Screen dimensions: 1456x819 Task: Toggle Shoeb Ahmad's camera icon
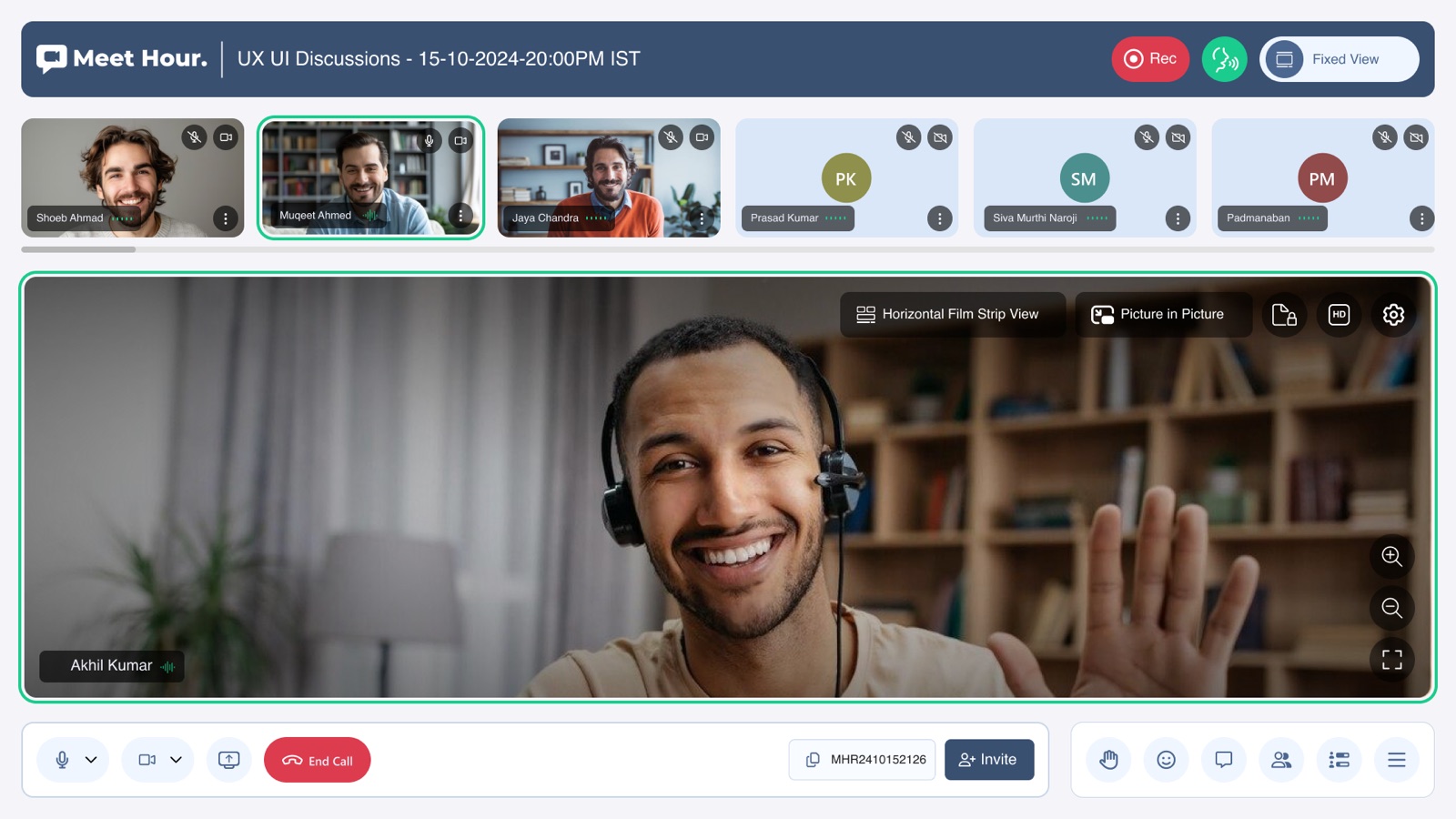226,137
